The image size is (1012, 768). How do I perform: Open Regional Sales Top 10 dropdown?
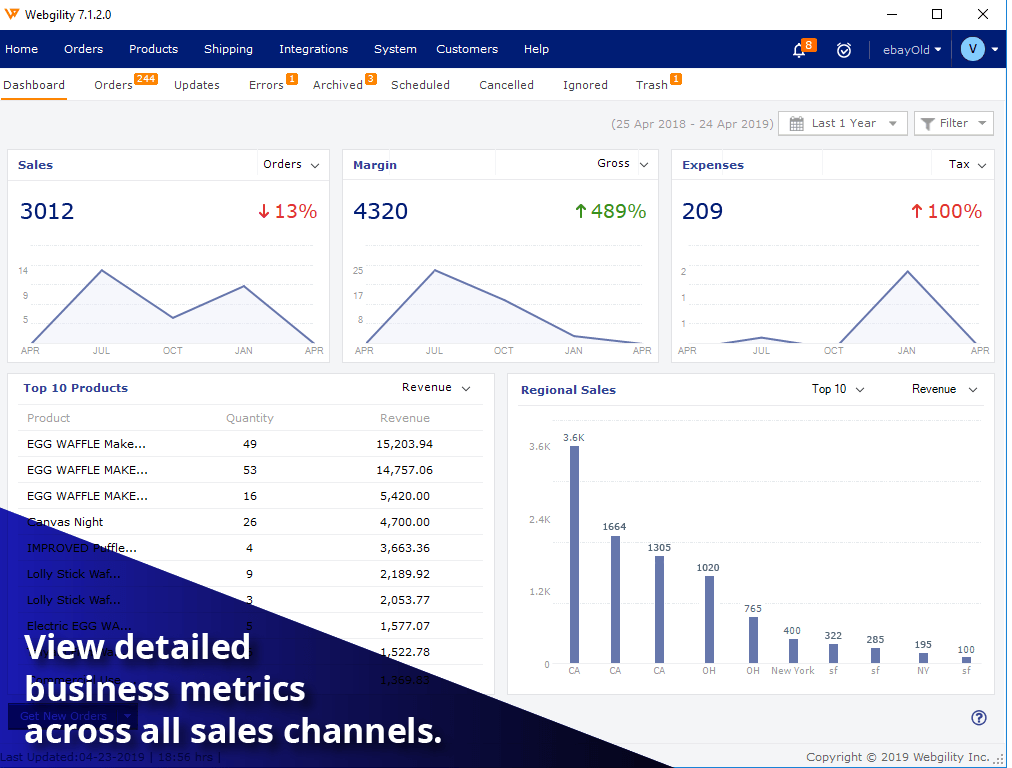838,389
